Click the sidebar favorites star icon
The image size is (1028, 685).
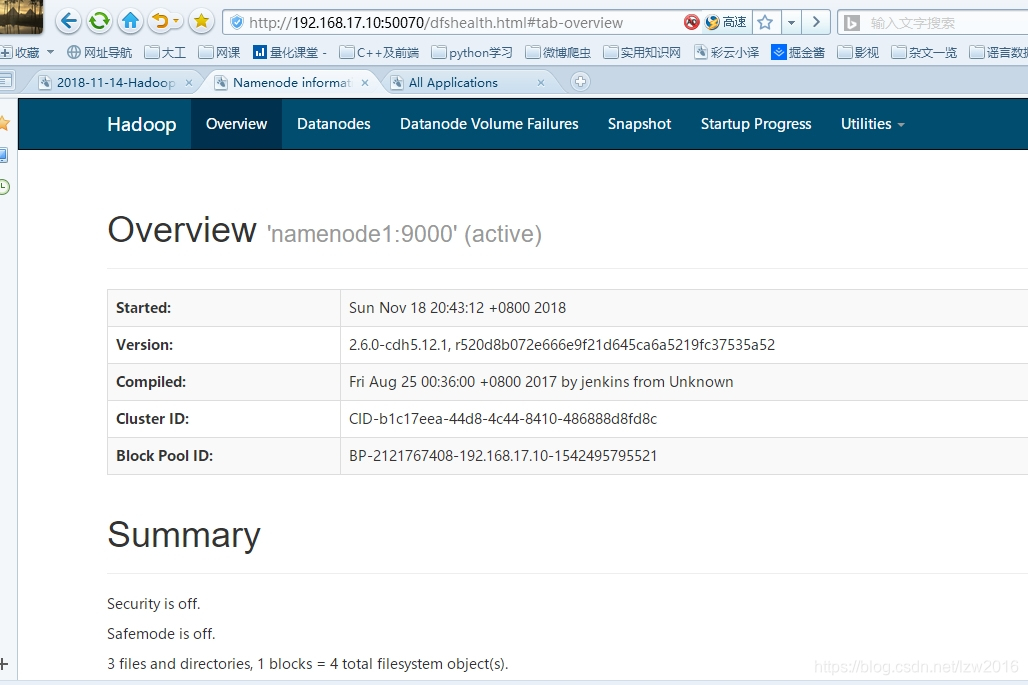pos(4,123)
